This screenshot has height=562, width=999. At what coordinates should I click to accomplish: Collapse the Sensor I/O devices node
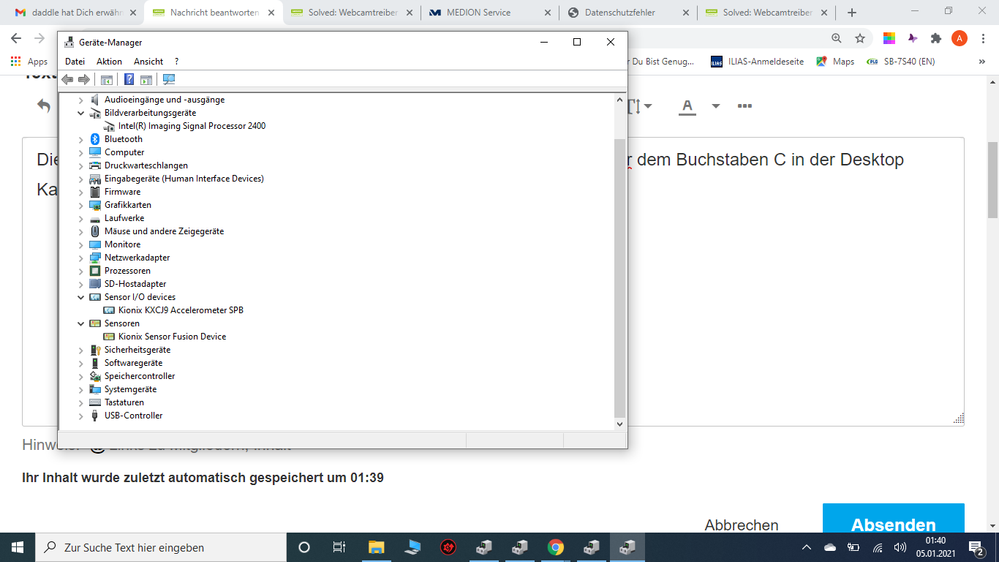81,297
